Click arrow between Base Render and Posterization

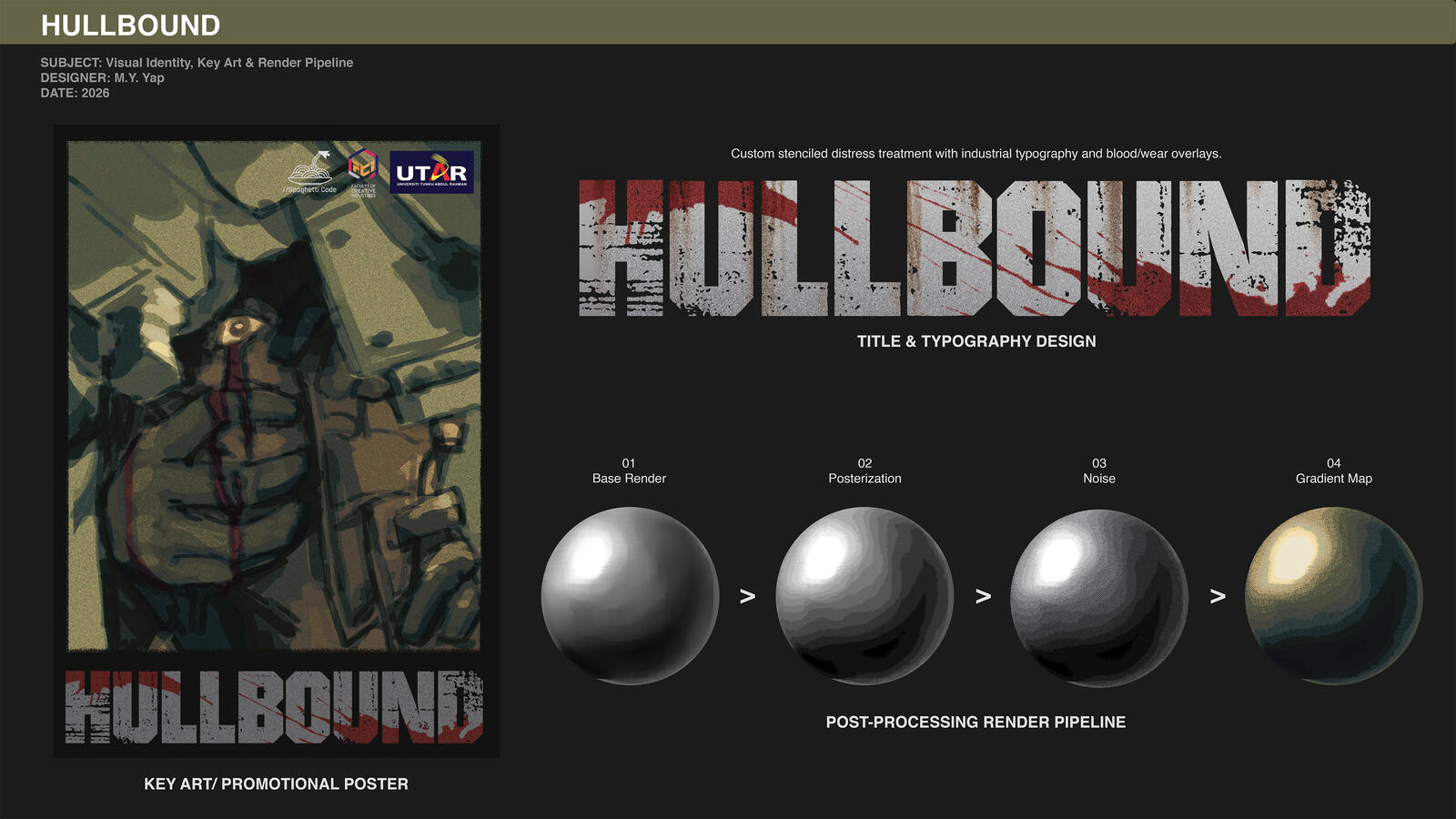[x=747, y=596]
